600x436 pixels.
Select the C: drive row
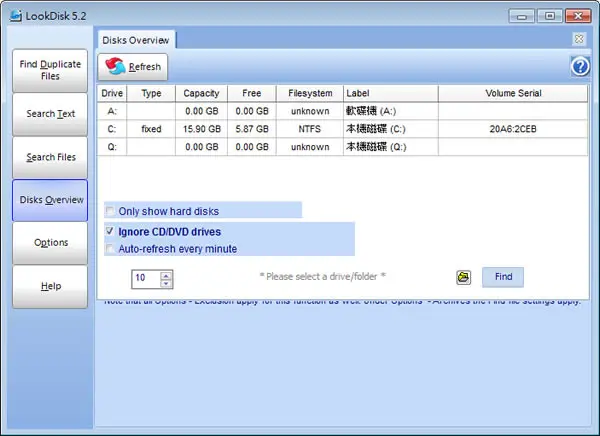(x=342, y=129)
